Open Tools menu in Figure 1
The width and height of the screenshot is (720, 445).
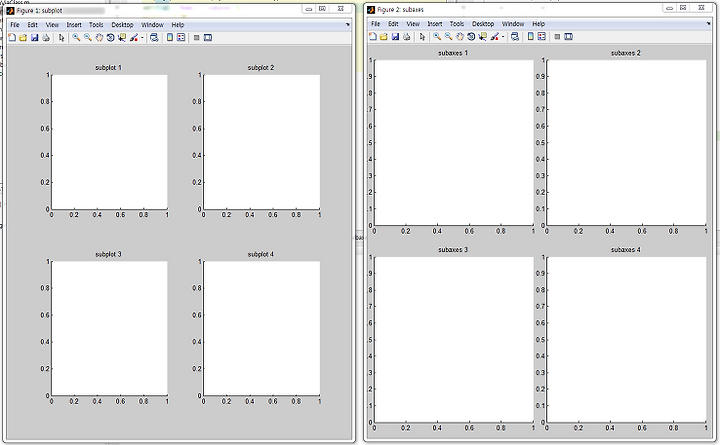pyautogui.click(x=96, y=25)
